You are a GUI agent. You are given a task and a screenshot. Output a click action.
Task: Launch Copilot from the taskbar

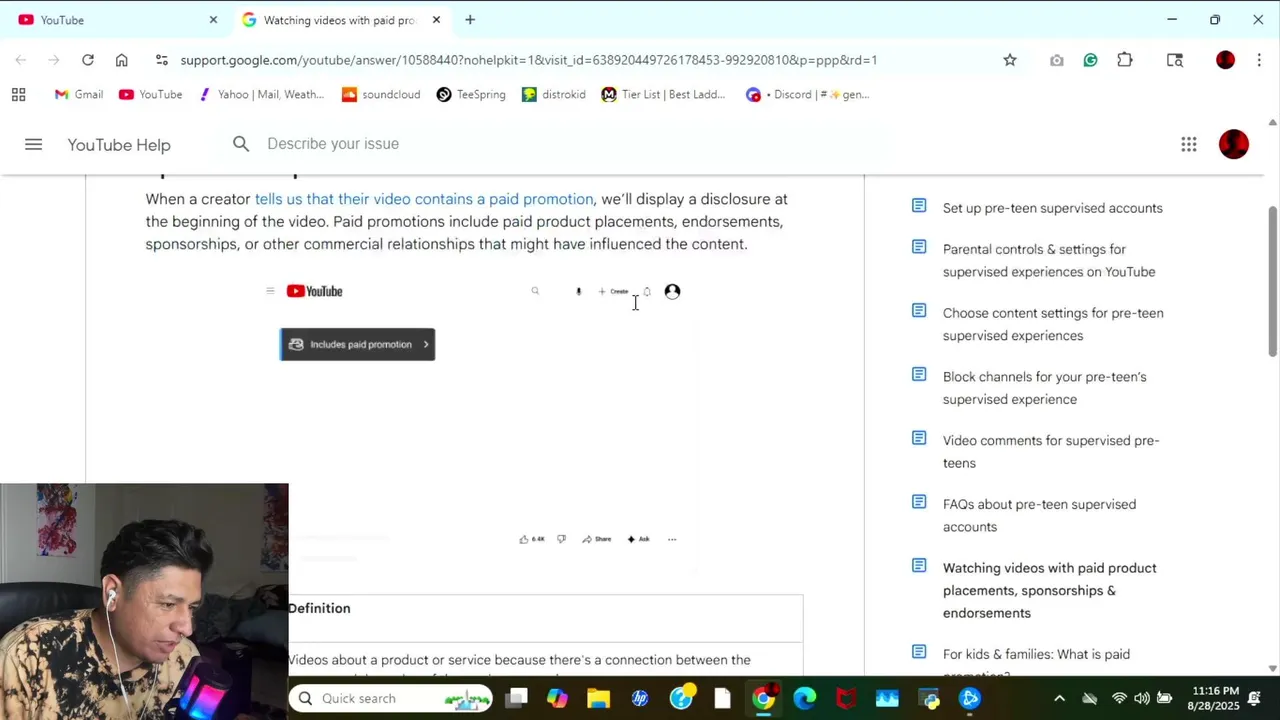(557, 698)
